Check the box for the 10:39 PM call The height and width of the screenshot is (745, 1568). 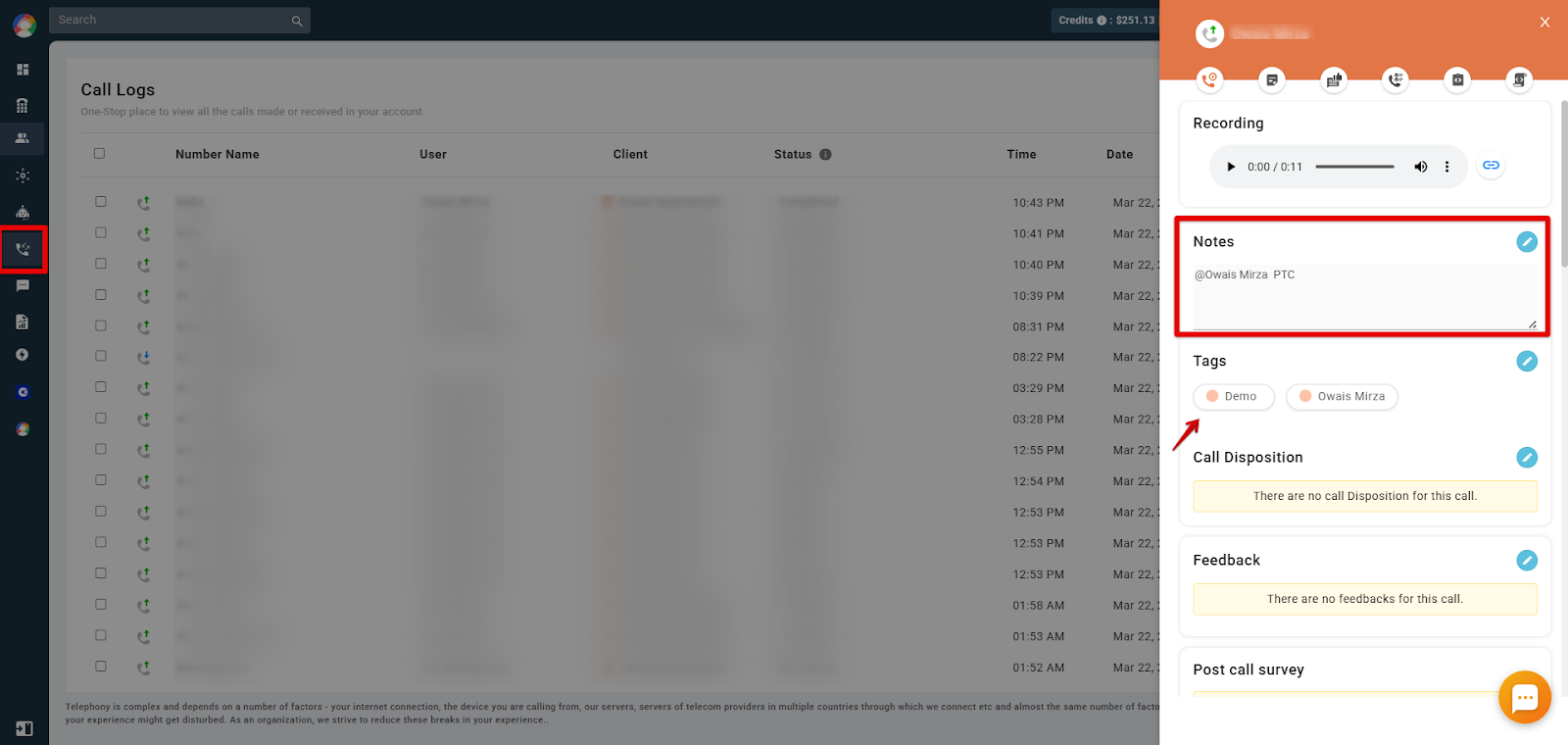point(100,295)
